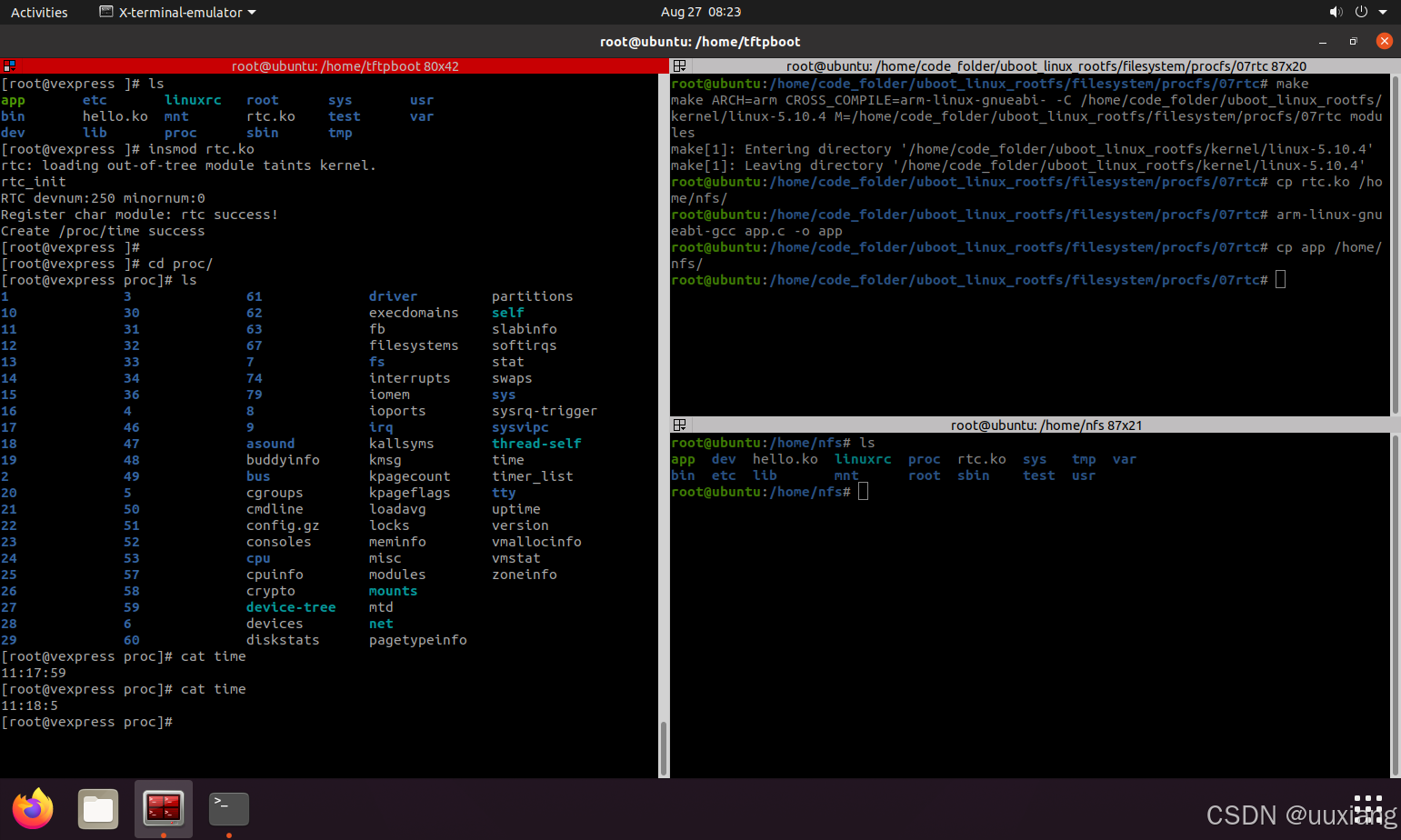
Task: Click 'diskstats' in proc listing
Action: tap(283, 640)
